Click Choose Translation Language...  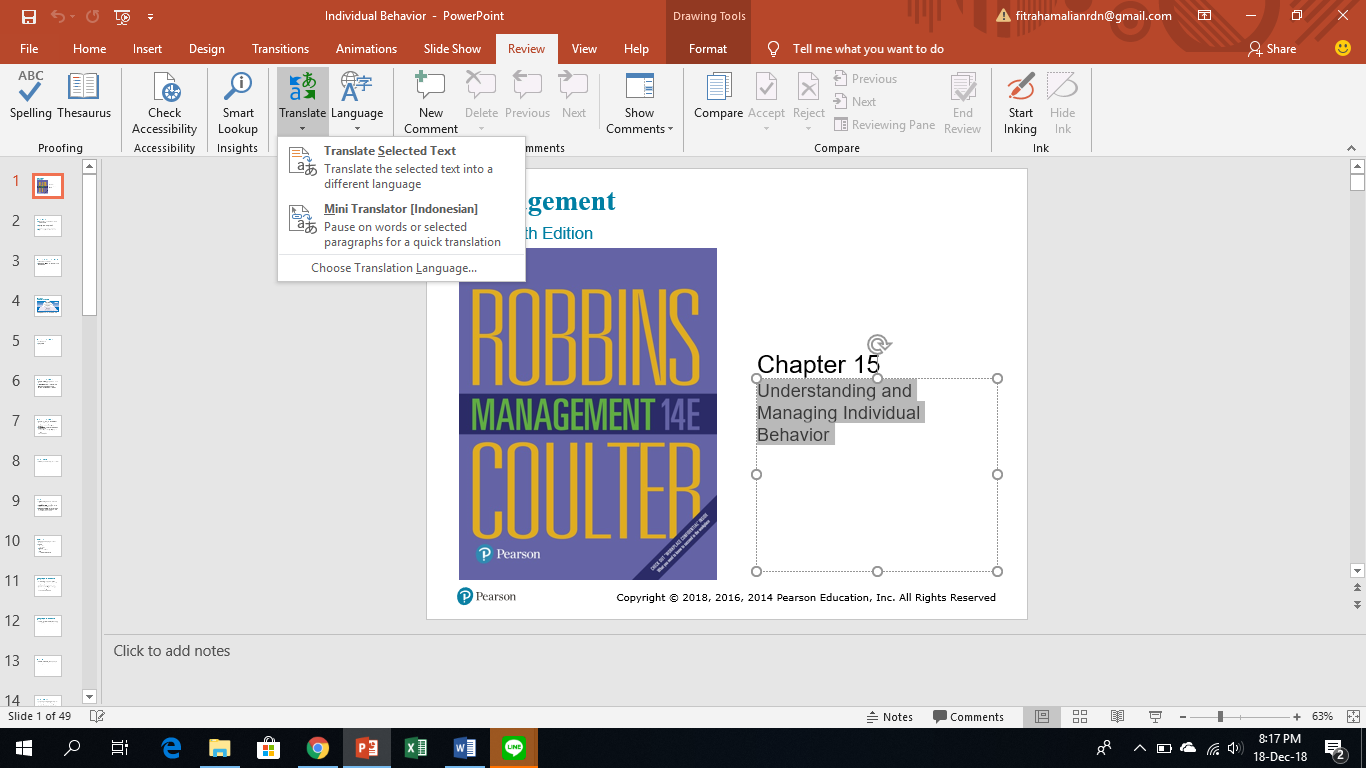point(401,268)
